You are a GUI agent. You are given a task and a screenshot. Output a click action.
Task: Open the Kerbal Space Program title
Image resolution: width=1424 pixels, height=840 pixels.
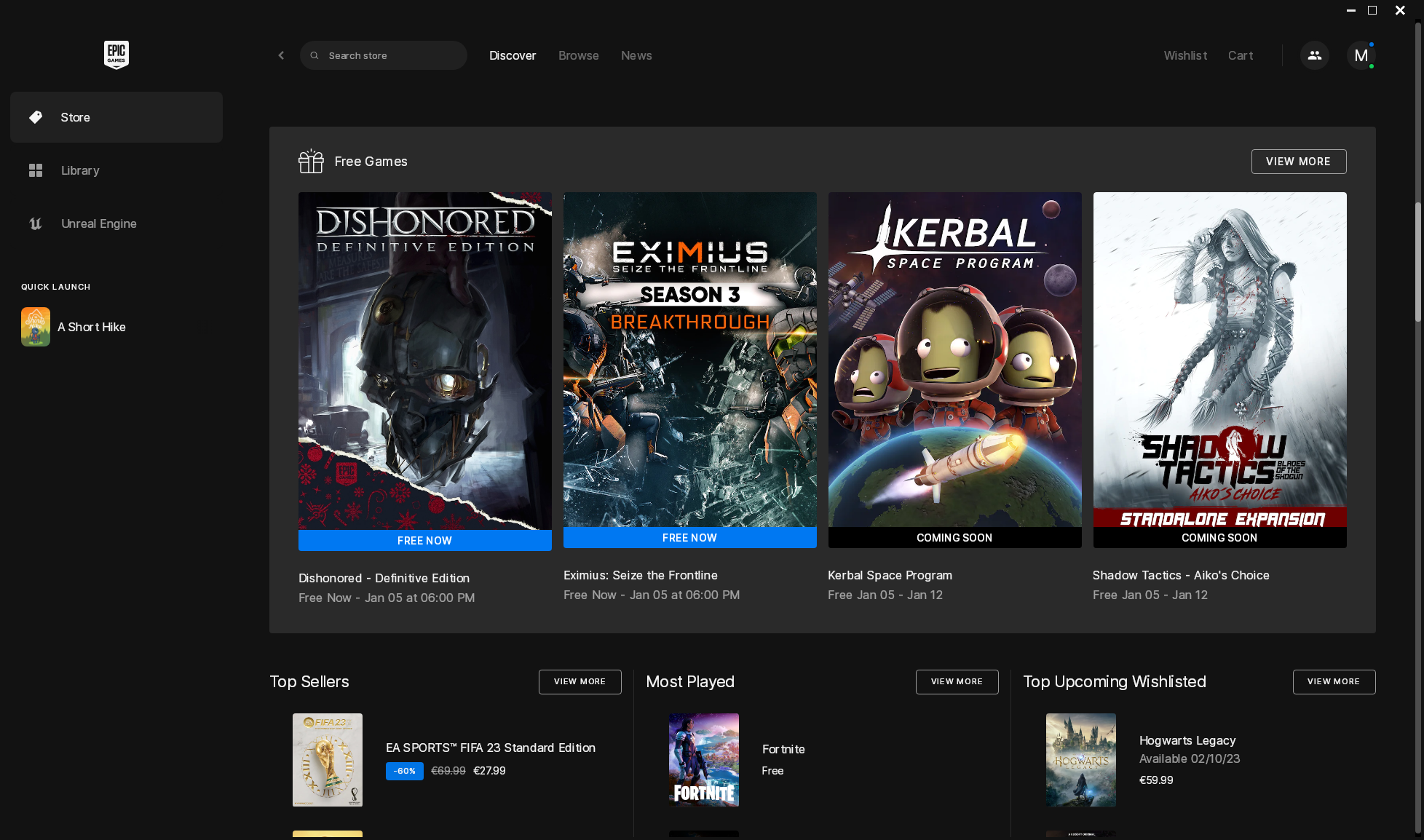[x=890, y=575]
